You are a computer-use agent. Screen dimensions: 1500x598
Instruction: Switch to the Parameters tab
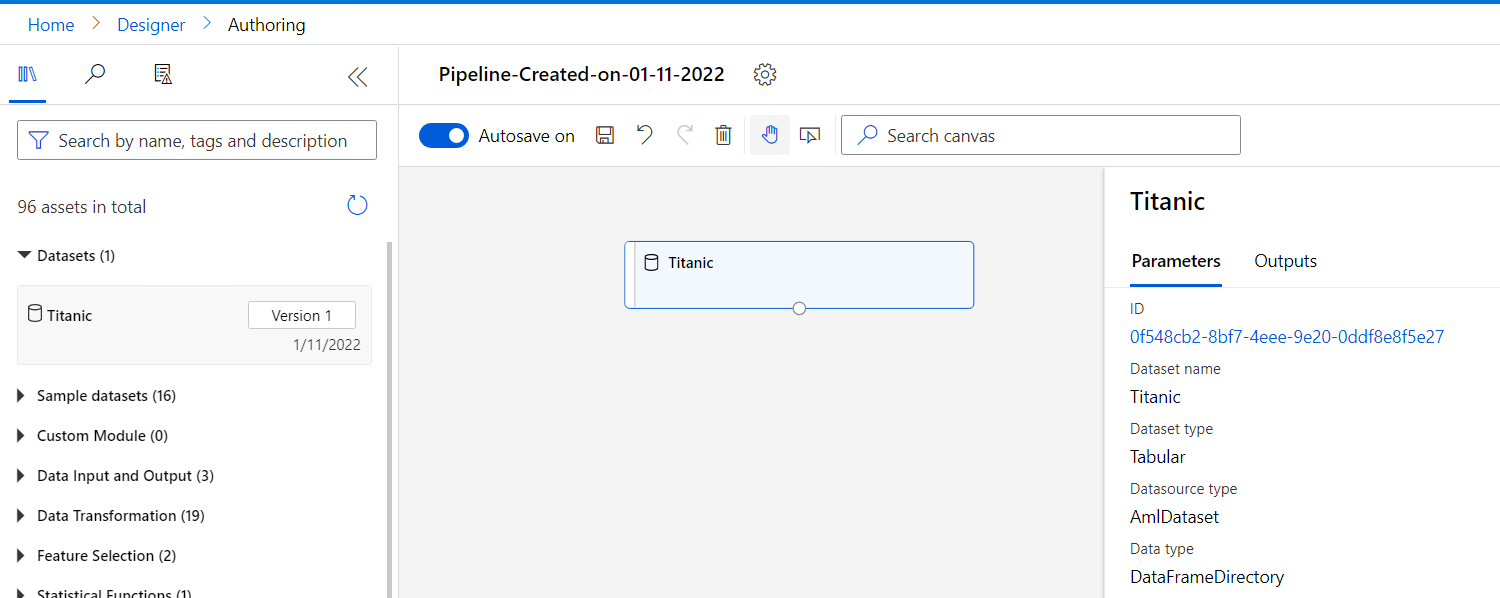tap(1176, 261)
